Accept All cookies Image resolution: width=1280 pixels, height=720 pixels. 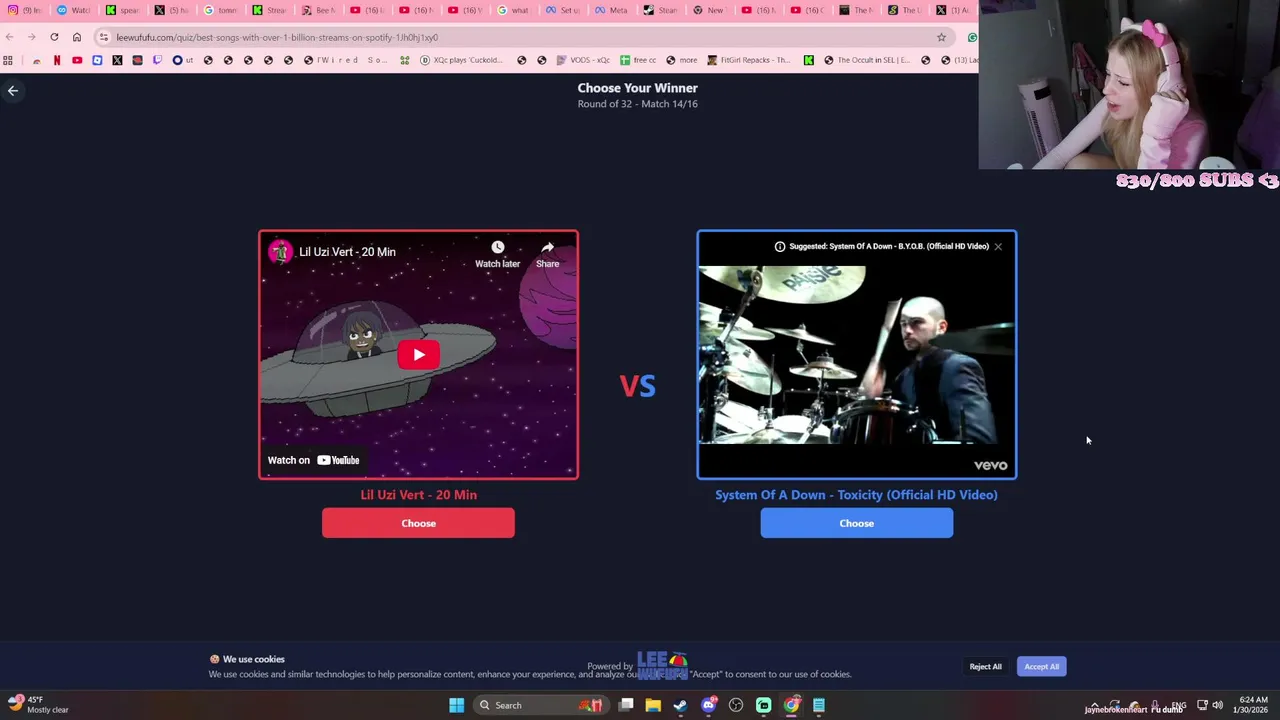(1041, 666)
